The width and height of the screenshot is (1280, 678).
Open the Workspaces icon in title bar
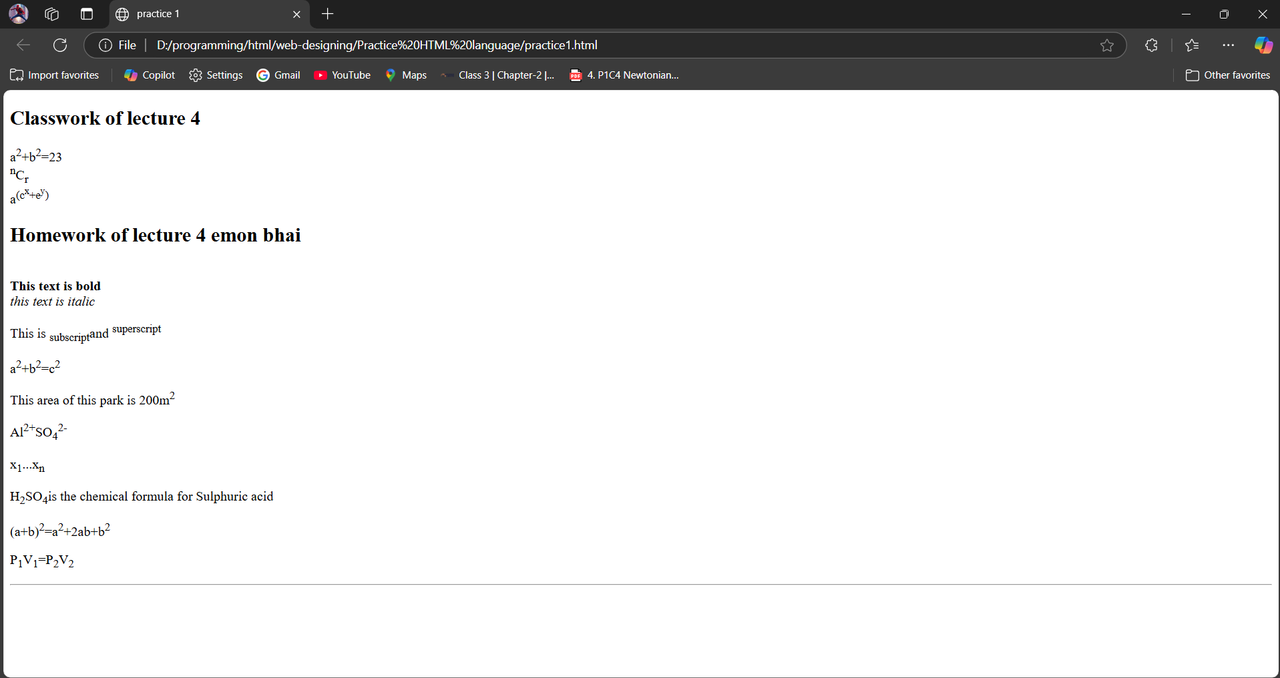[x=52, y=14]
